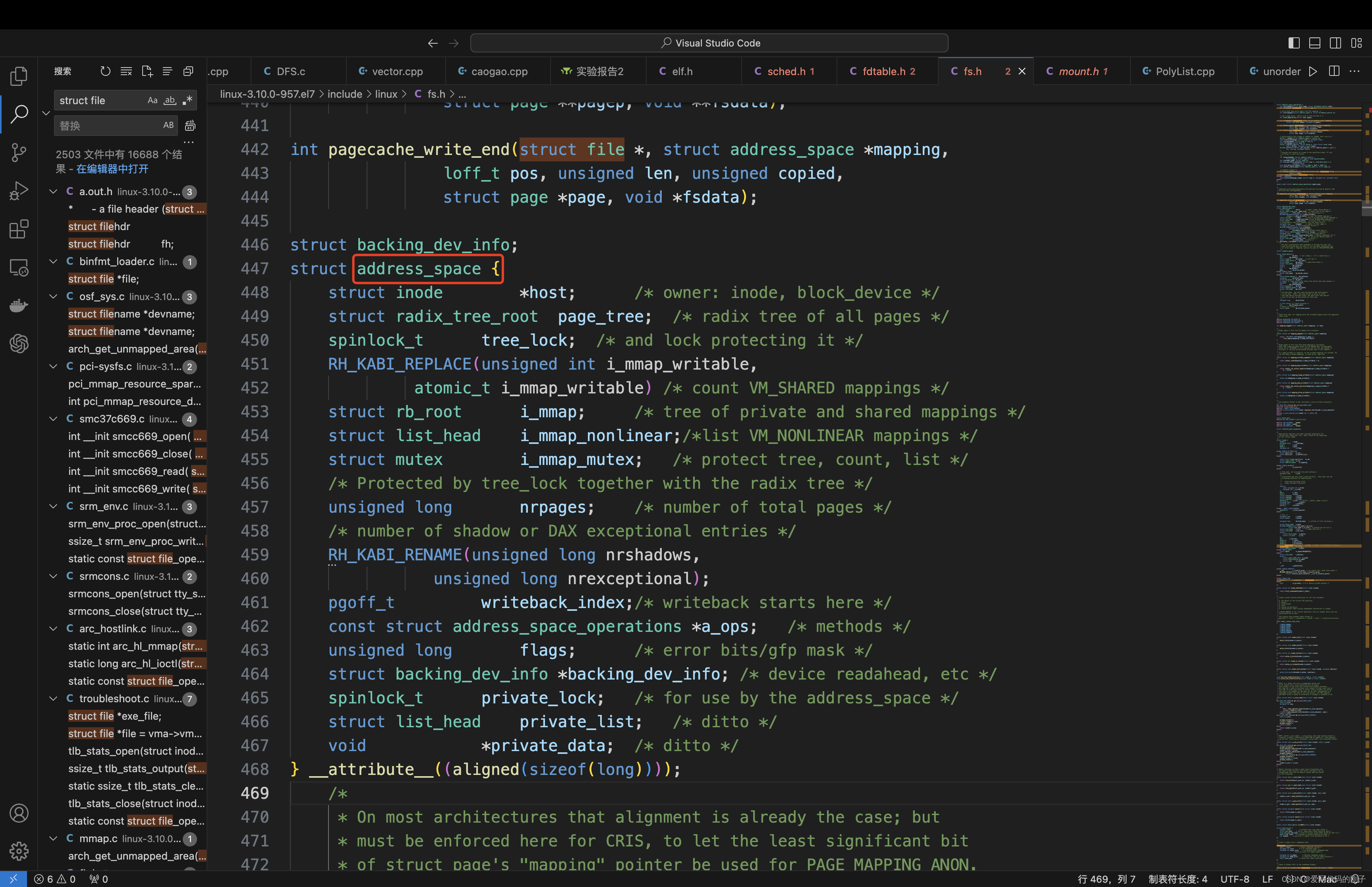Click the remote window status icon
This screenshot has height=887, width=1372.
pos(13,879)
